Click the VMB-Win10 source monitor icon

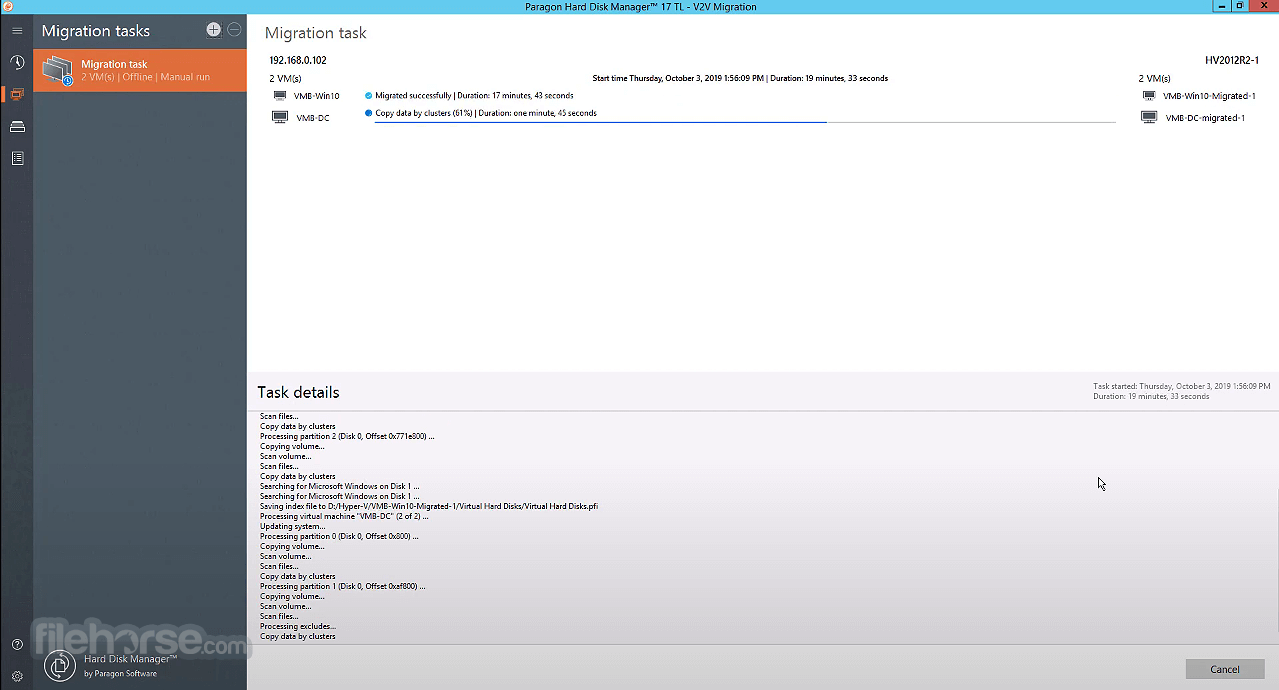click(x=280, y=96)
